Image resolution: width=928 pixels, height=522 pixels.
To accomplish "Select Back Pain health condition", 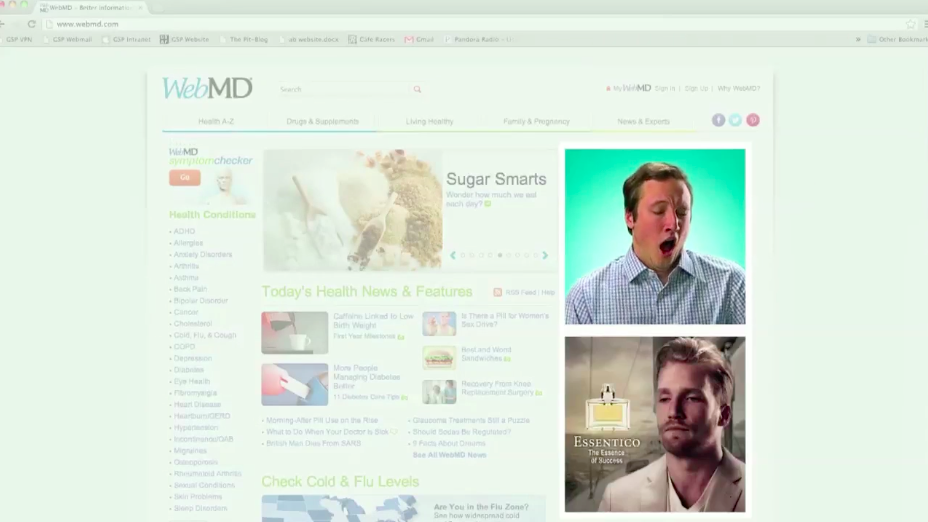I will tap(190, 289).
